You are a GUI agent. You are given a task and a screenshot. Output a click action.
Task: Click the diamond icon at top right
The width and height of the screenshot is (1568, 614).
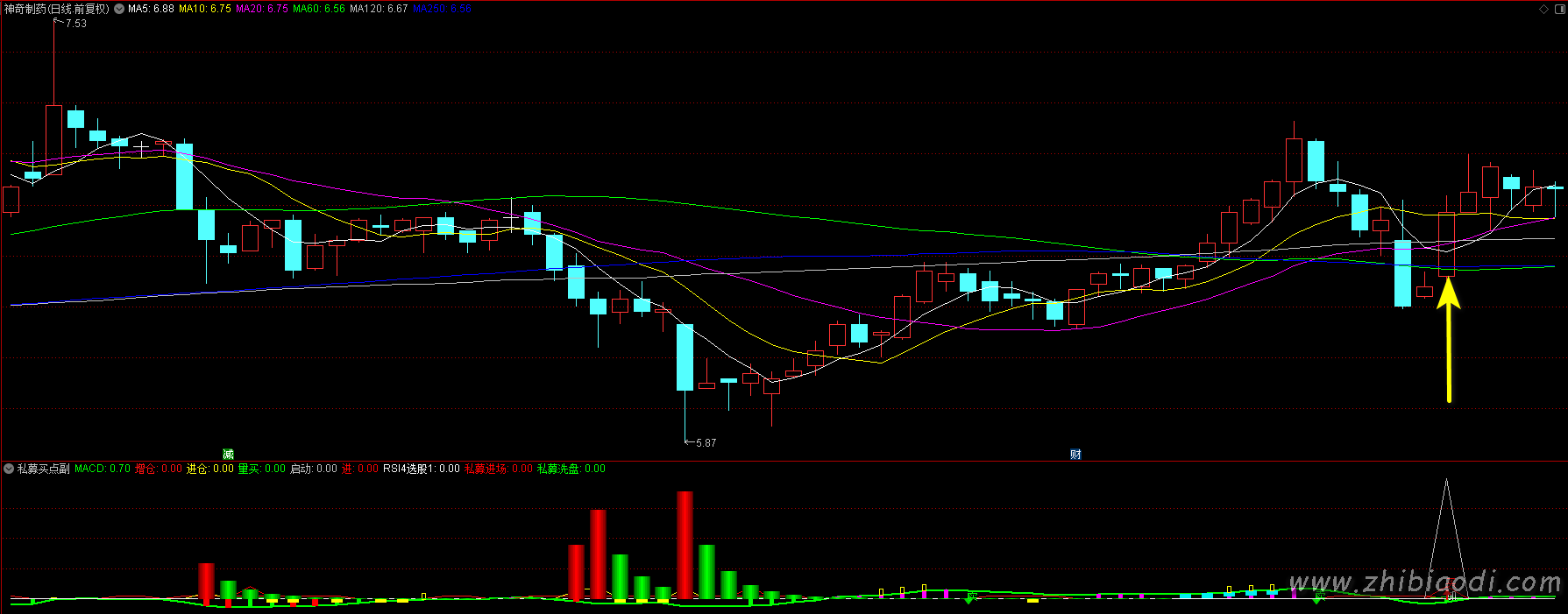point(1543,9)
